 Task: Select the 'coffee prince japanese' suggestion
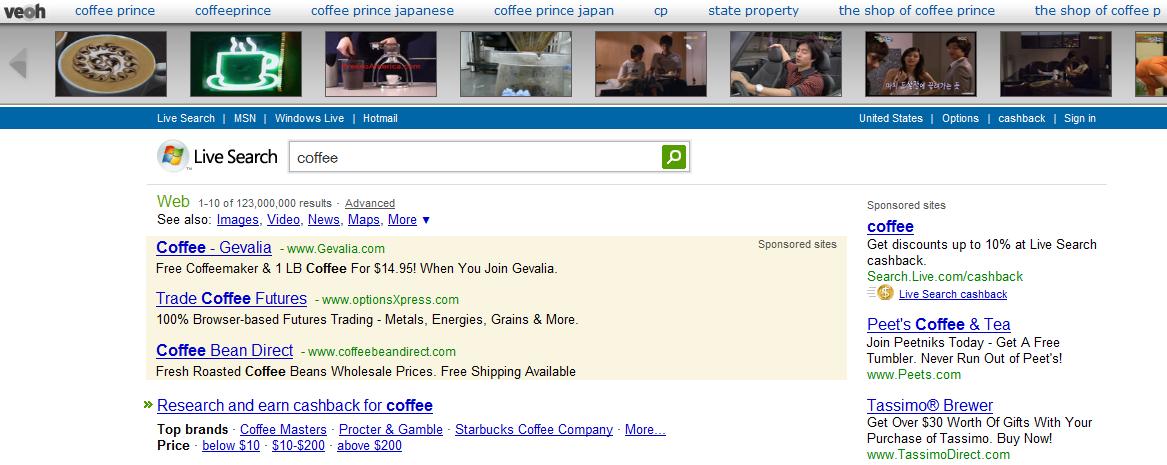click(382, 11)
